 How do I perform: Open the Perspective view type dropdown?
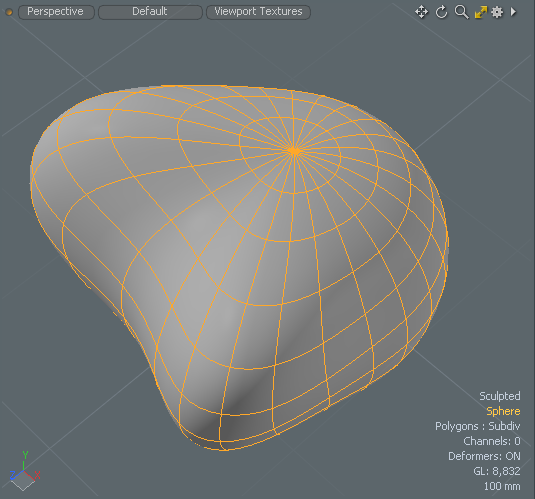click(x=56, y=12)
